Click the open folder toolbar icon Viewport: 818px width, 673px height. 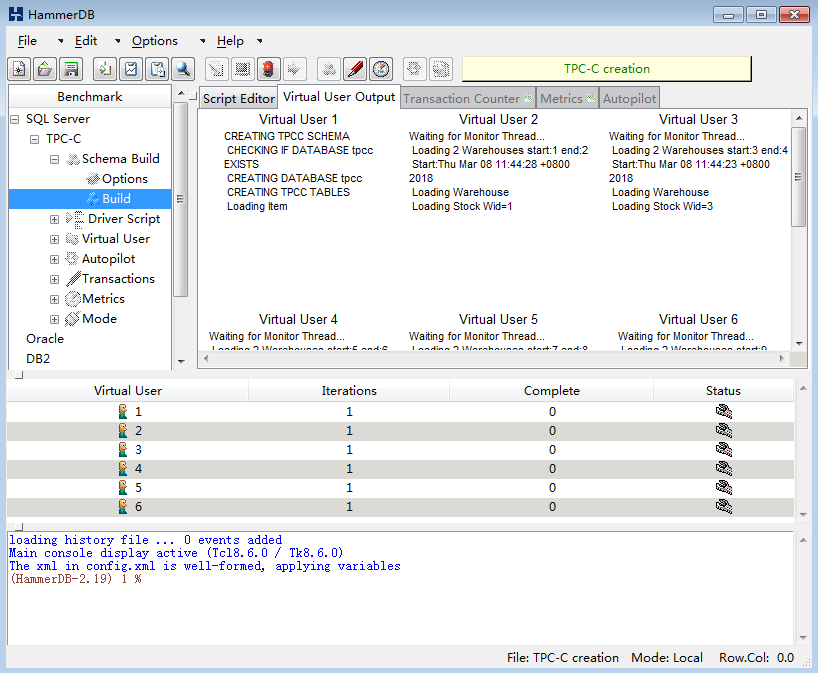click(x=45, y=69)
